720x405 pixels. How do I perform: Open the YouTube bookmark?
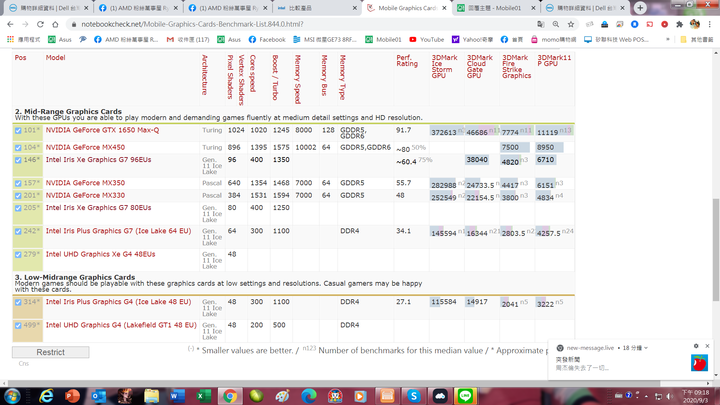click(427, 39)
